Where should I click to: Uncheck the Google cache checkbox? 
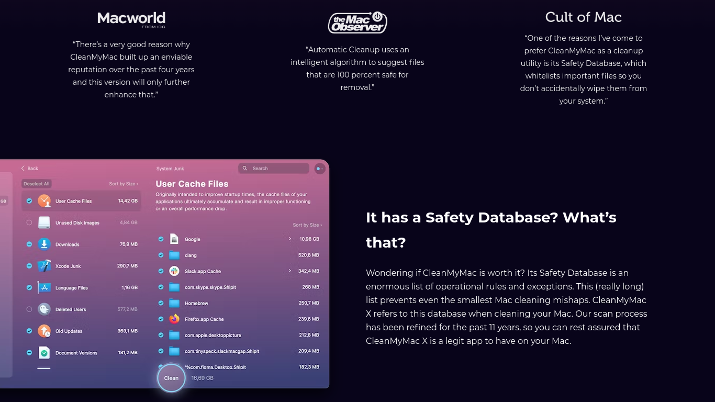point(161,239)
